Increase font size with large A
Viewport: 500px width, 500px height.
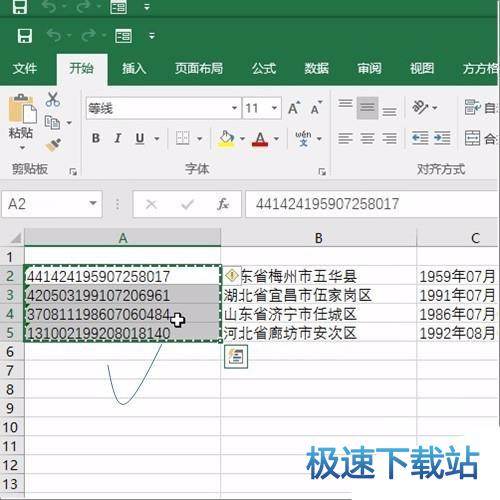point(294,108)
